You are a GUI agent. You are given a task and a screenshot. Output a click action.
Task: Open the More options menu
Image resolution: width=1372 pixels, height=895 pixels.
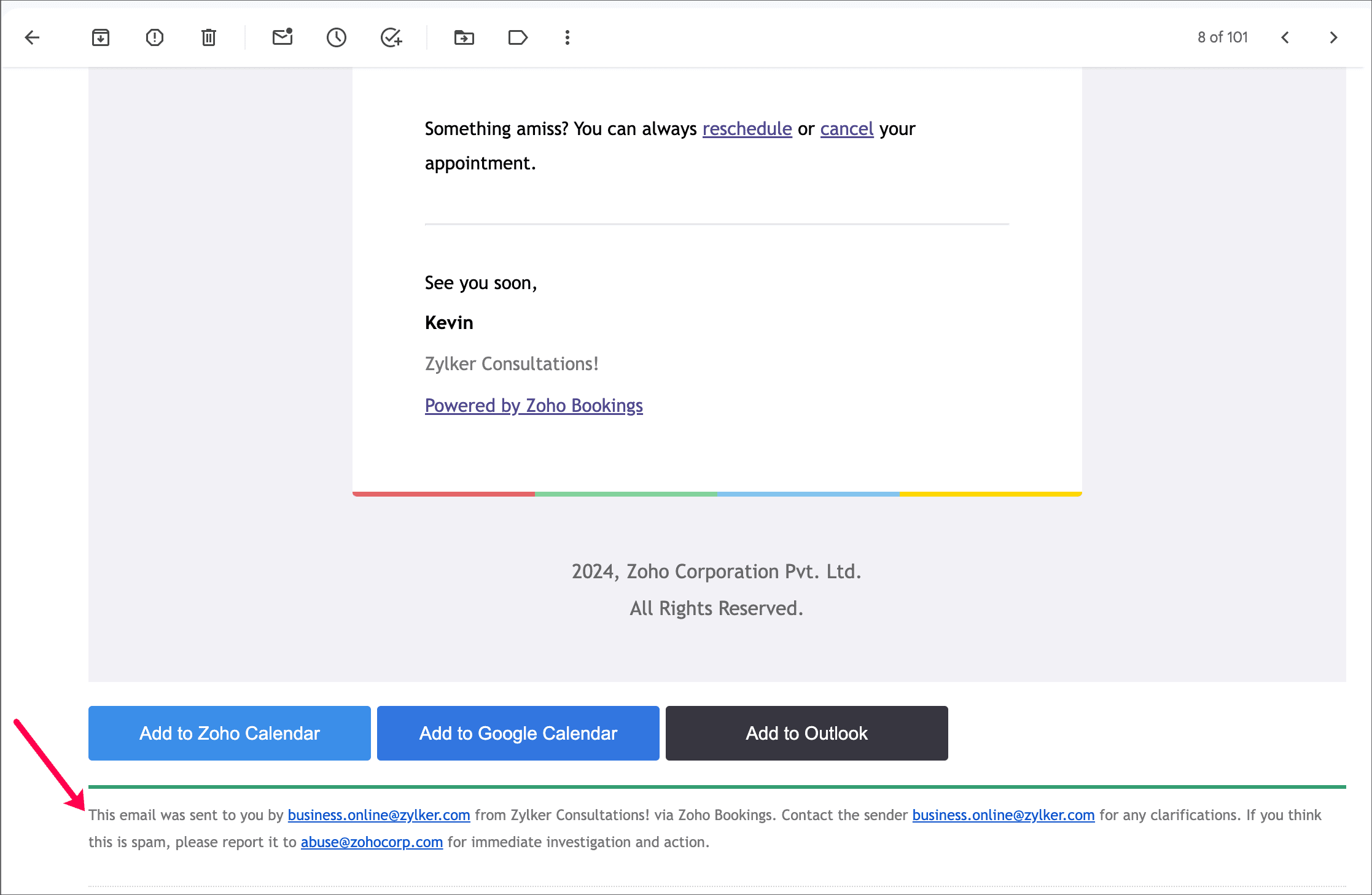(567, 37)
